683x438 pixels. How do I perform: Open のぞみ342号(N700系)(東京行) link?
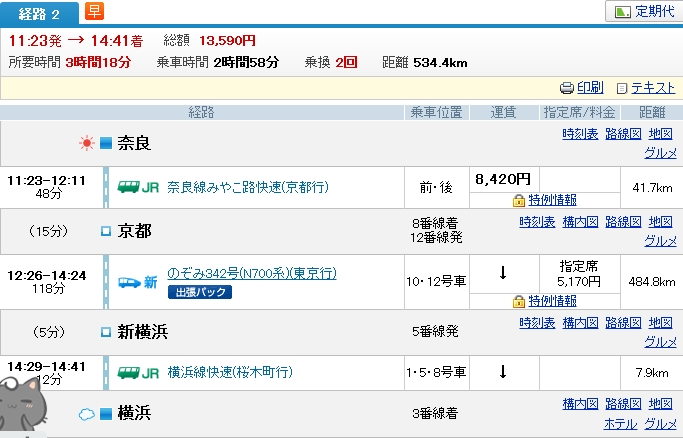pos(252,273)
